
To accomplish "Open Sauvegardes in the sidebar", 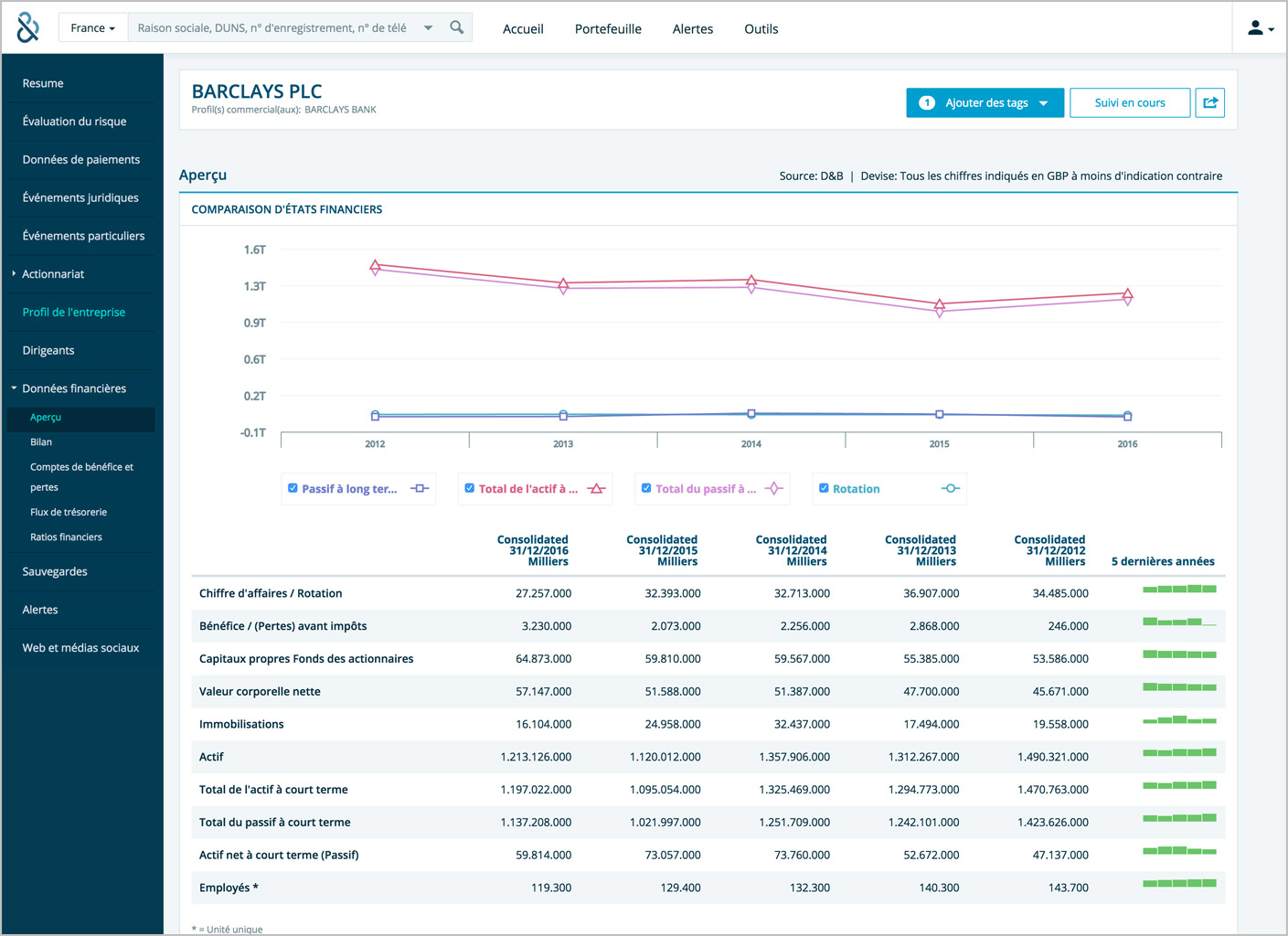I will coord(55,572).
